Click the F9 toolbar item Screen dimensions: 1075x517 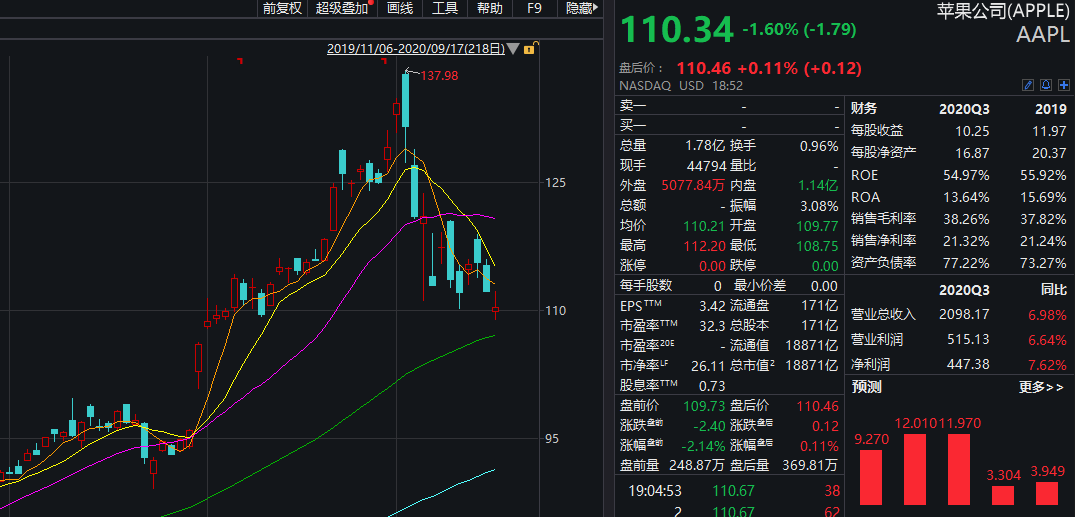click(x=535, y=8)
